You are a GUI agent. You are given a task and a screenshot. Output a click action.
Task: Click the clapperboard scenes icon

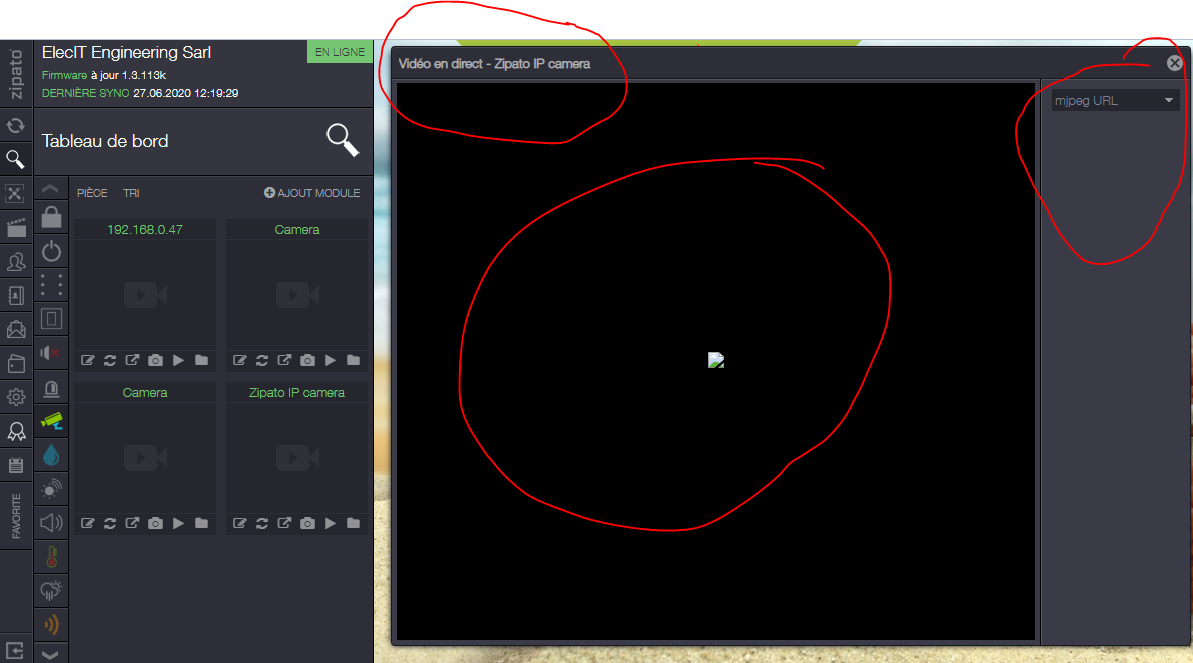click(x=16, y=228)
